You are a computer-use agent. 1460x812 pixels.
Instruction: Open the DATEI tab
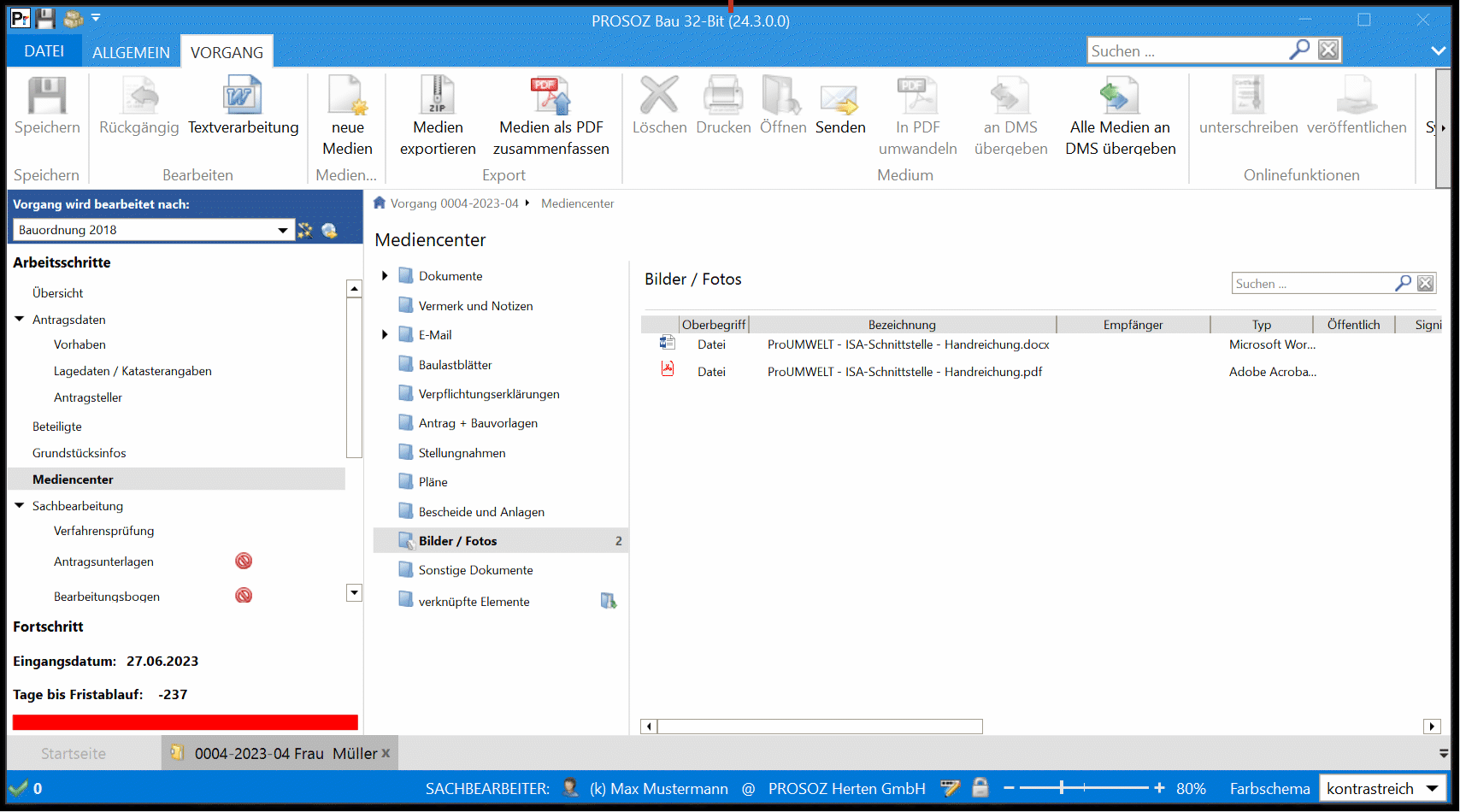[x=44, y=51]
